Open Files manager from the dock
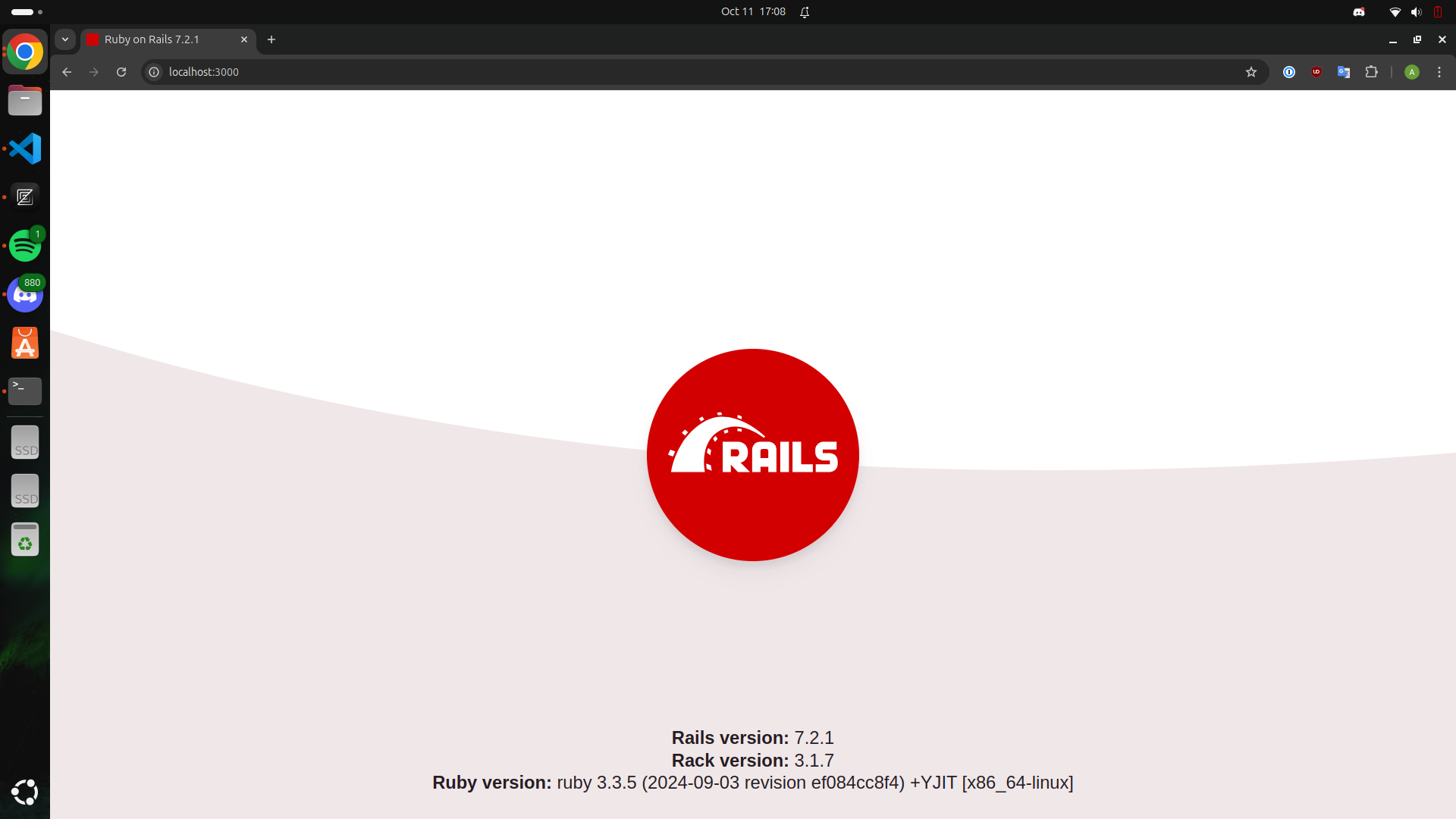The height and width of the screenshot is (819, 1456). 25,100
